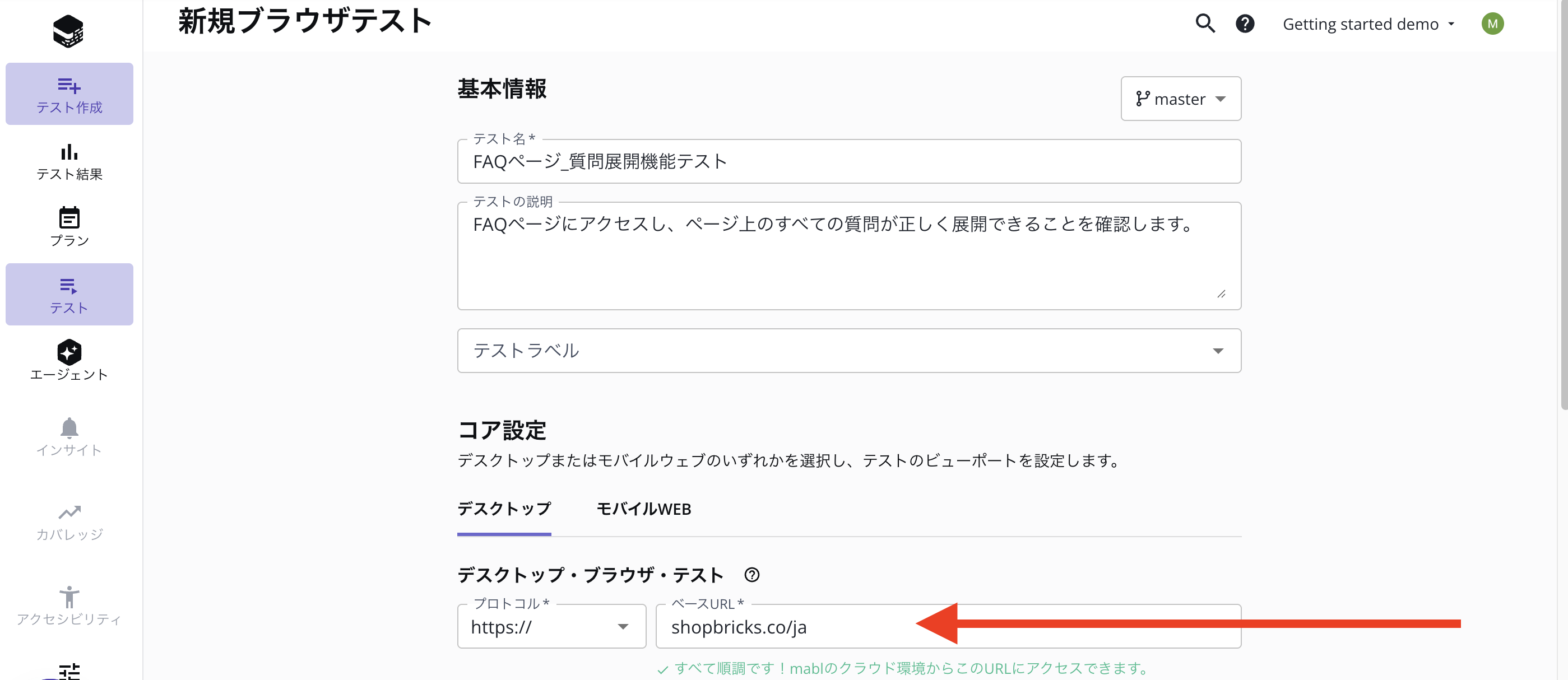Click help icon beside デスクトップ・ブラウザ・テスト

click(751, 575)
